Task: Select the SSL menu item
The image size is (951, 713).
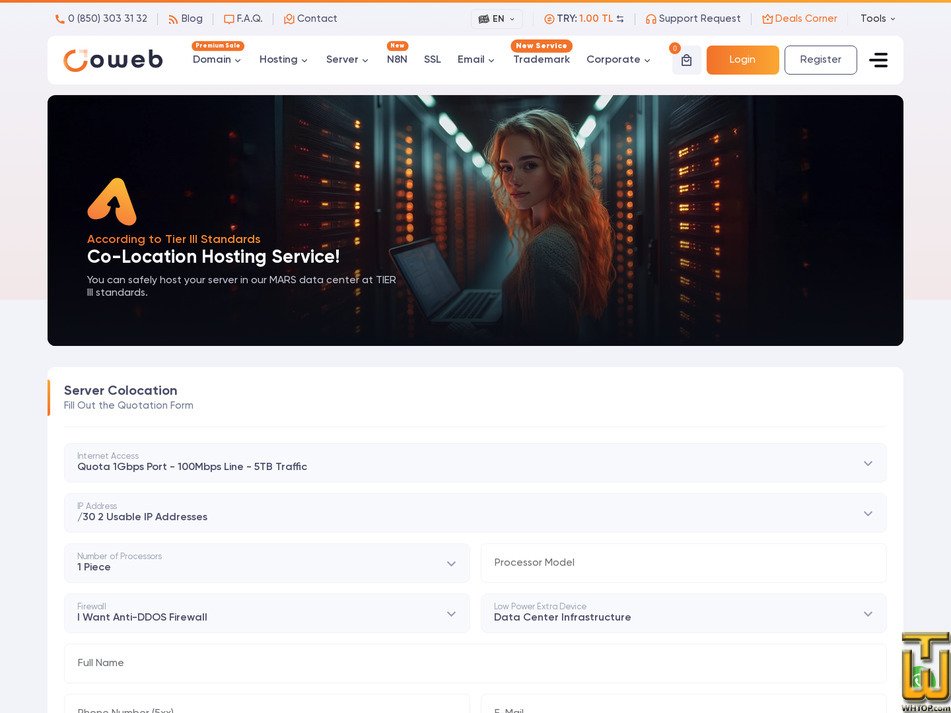Action: click(x=432, y=60)
